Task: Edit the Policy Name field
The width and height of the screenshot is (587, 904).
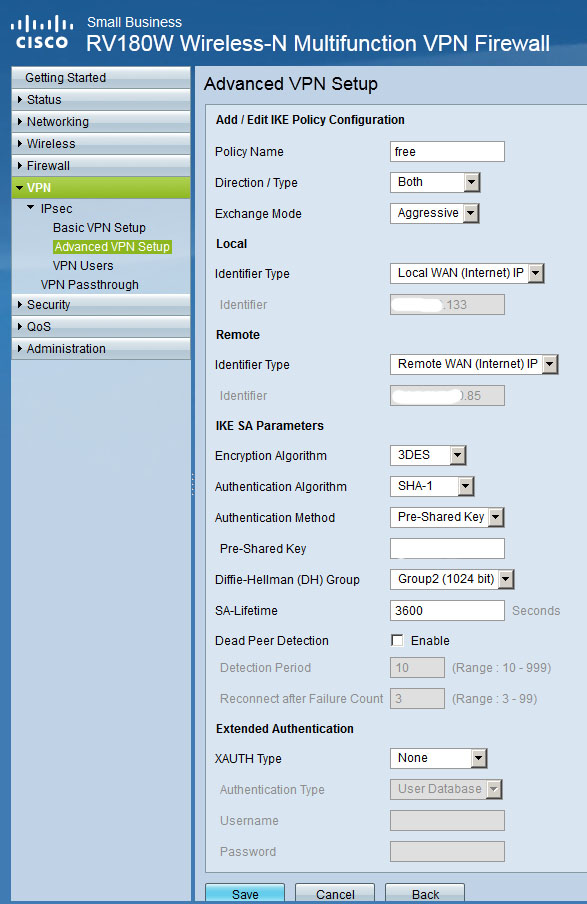Action: [447, 152]
